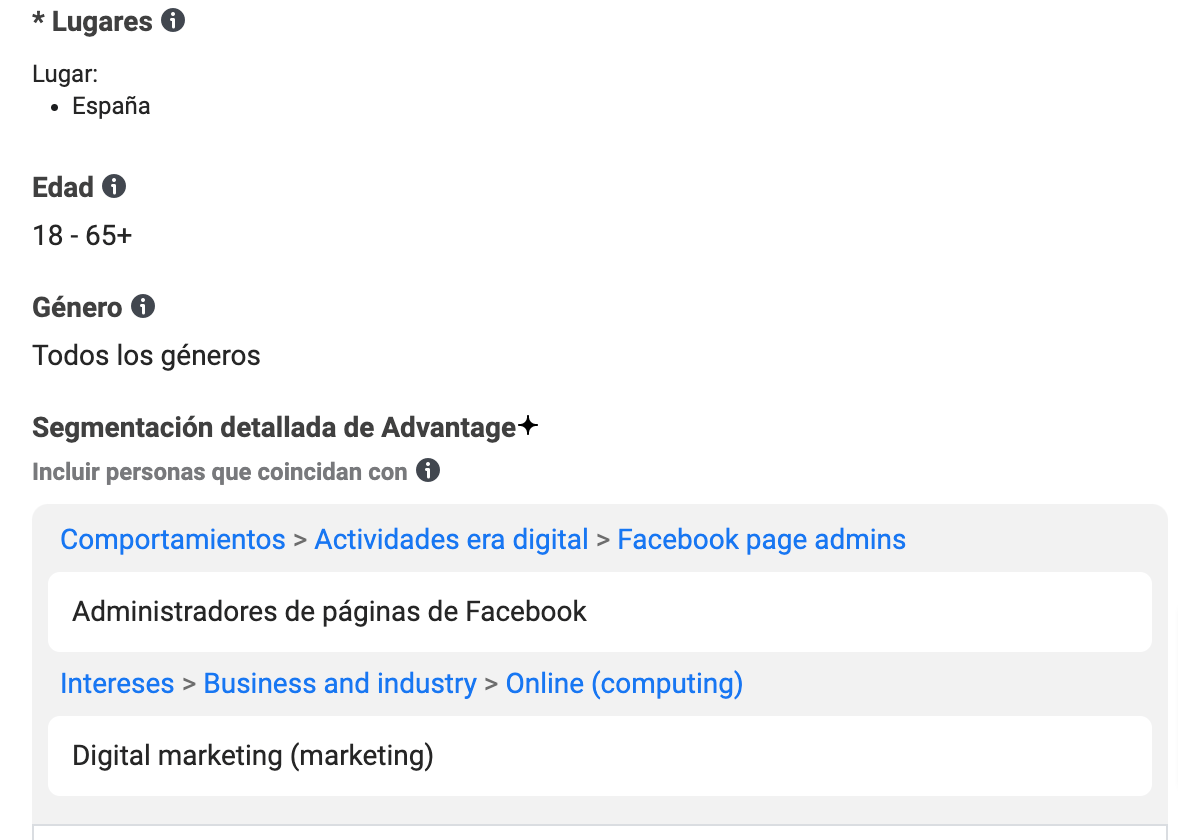Click the Intereses breadcrumb link
The image size is (1178, 840).
click(x=117, y=684)
